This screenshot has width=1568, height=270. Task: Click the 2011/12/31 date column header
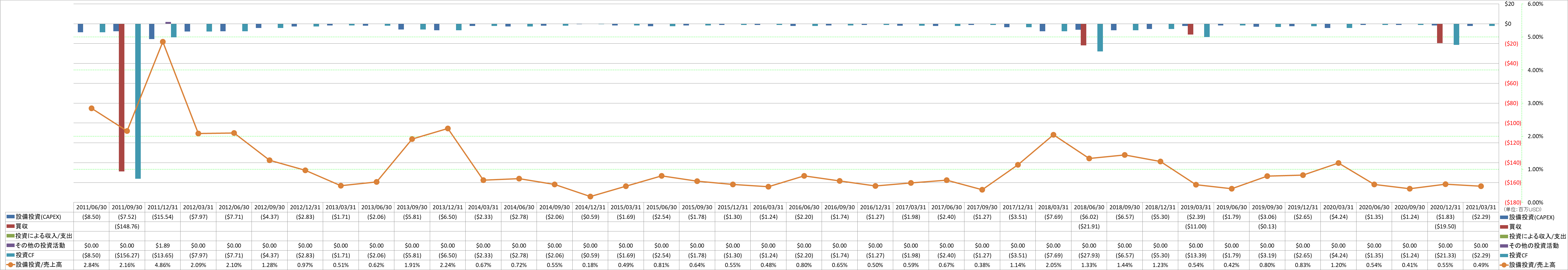(162, 207)
